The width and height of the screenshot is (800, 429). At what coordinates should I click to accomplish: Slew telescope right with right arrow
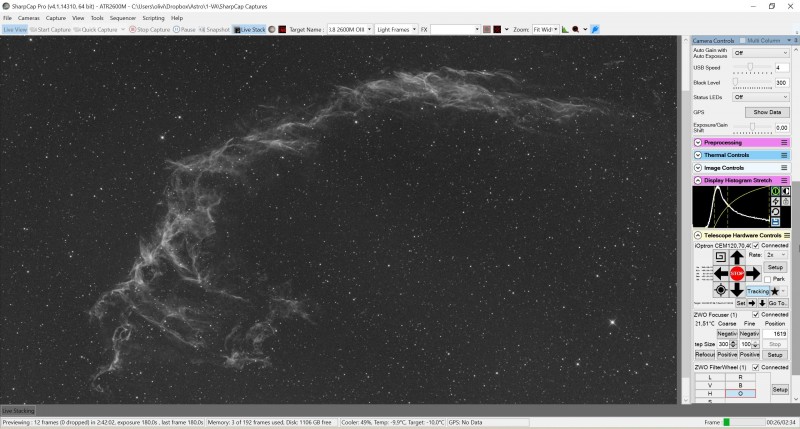pyautogui.click(x=753, y=273)
